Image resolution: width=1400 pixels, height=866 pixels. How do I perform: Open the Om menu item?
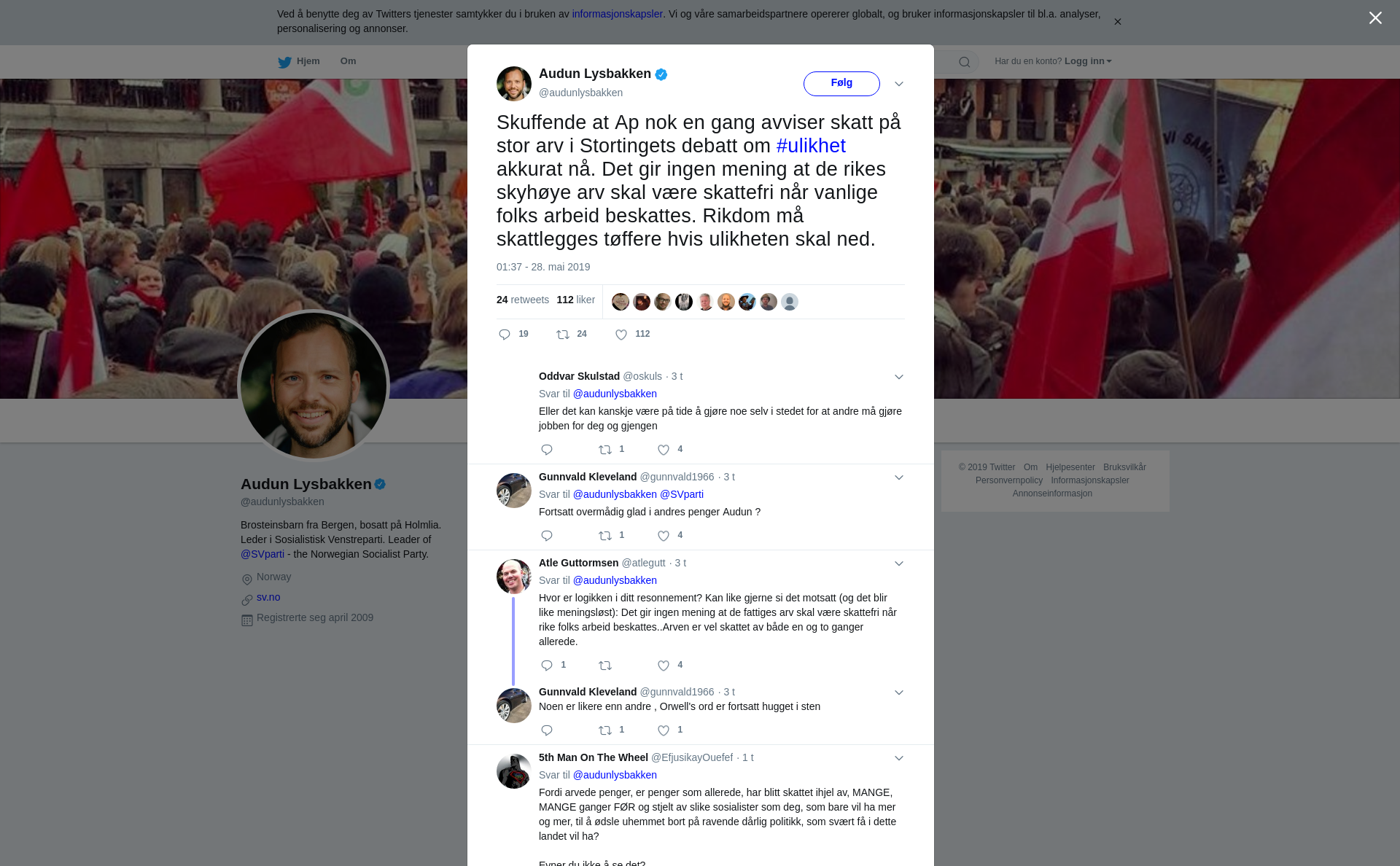[x=348, y=61]
